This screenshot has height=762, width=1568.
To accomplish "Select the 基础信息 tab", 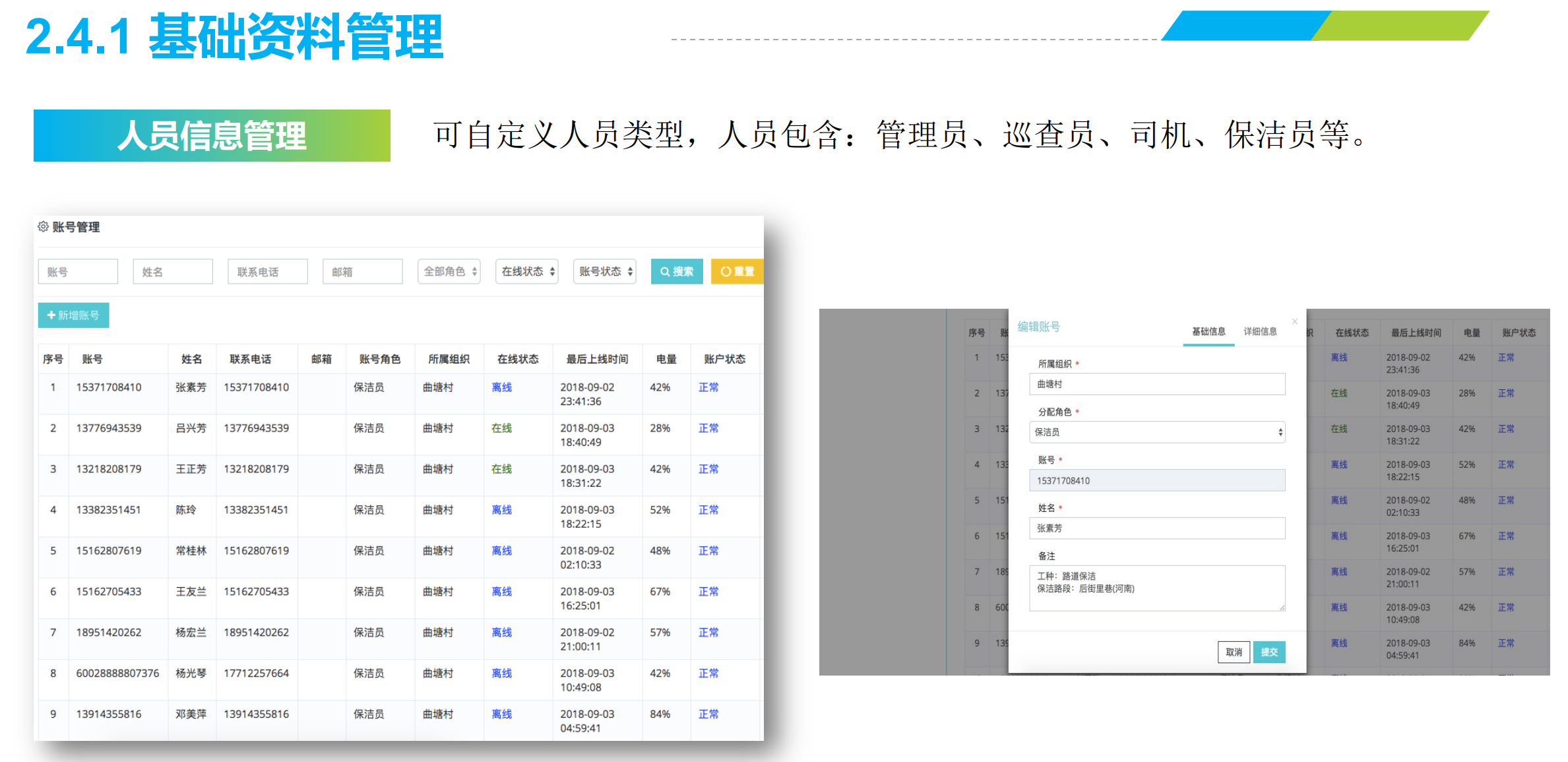I will [x=1208, y=331].
